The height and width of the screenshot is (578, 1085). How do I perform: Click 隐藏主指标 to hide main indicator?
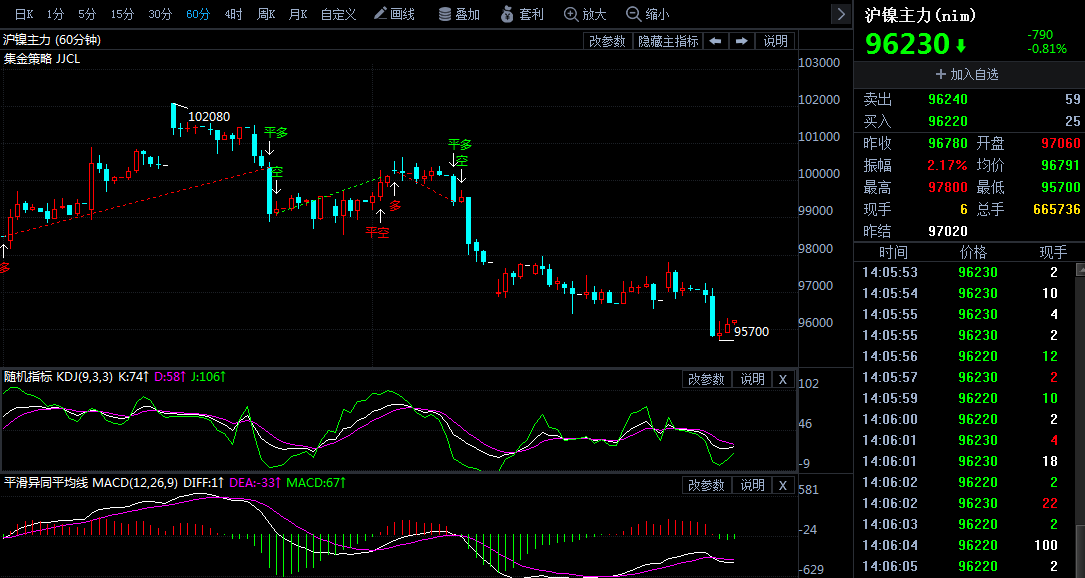coord(668,41)
